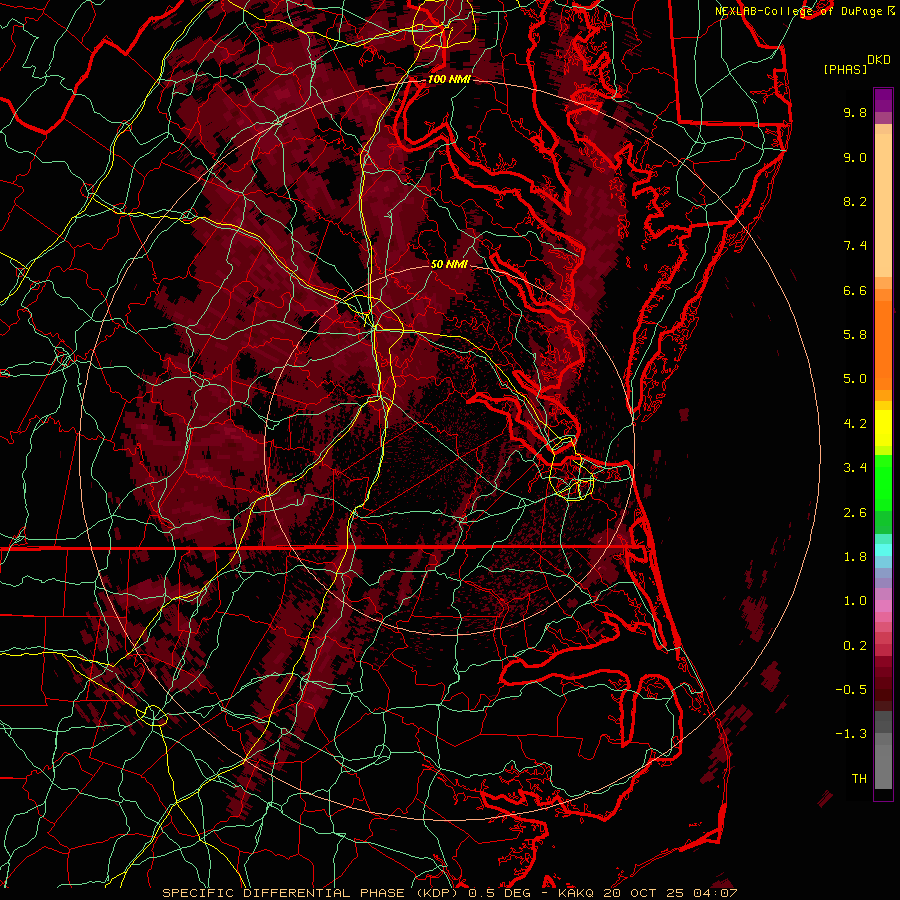Click the 20 OCT 25 date text
The width and height of the screenshot is (900, 900).
643,893
